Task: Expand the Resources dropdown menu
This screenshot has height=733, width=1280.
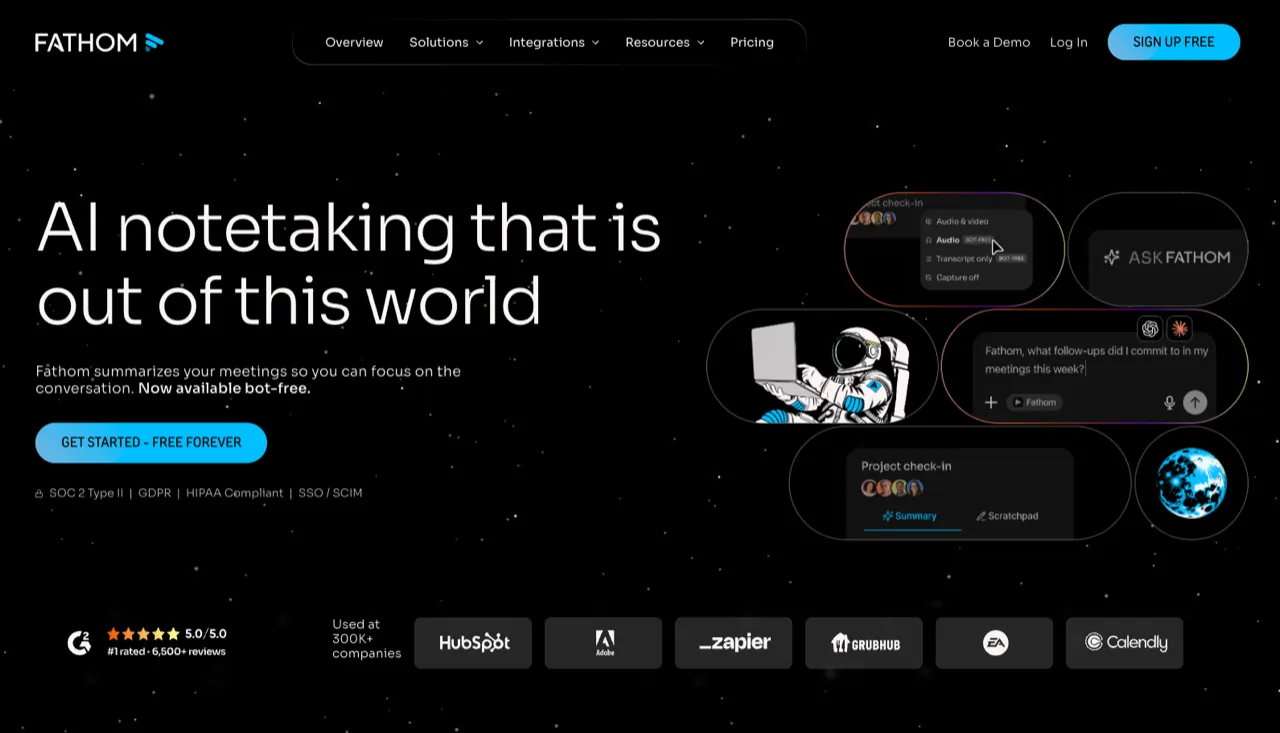Action: pyautogui.click(x=665, y=42)
